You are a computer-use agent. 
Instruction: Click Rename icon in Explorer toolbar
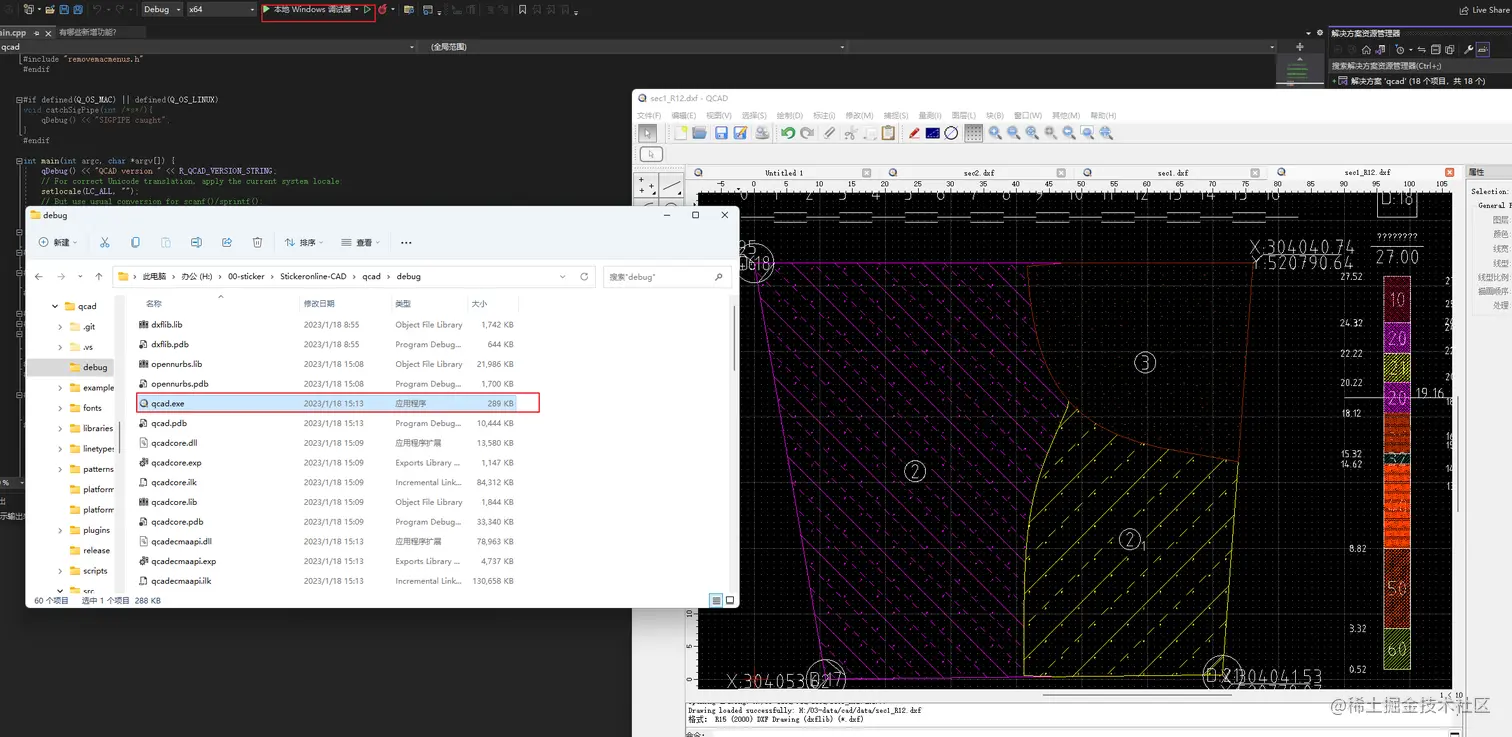click(x=196, y=242)
